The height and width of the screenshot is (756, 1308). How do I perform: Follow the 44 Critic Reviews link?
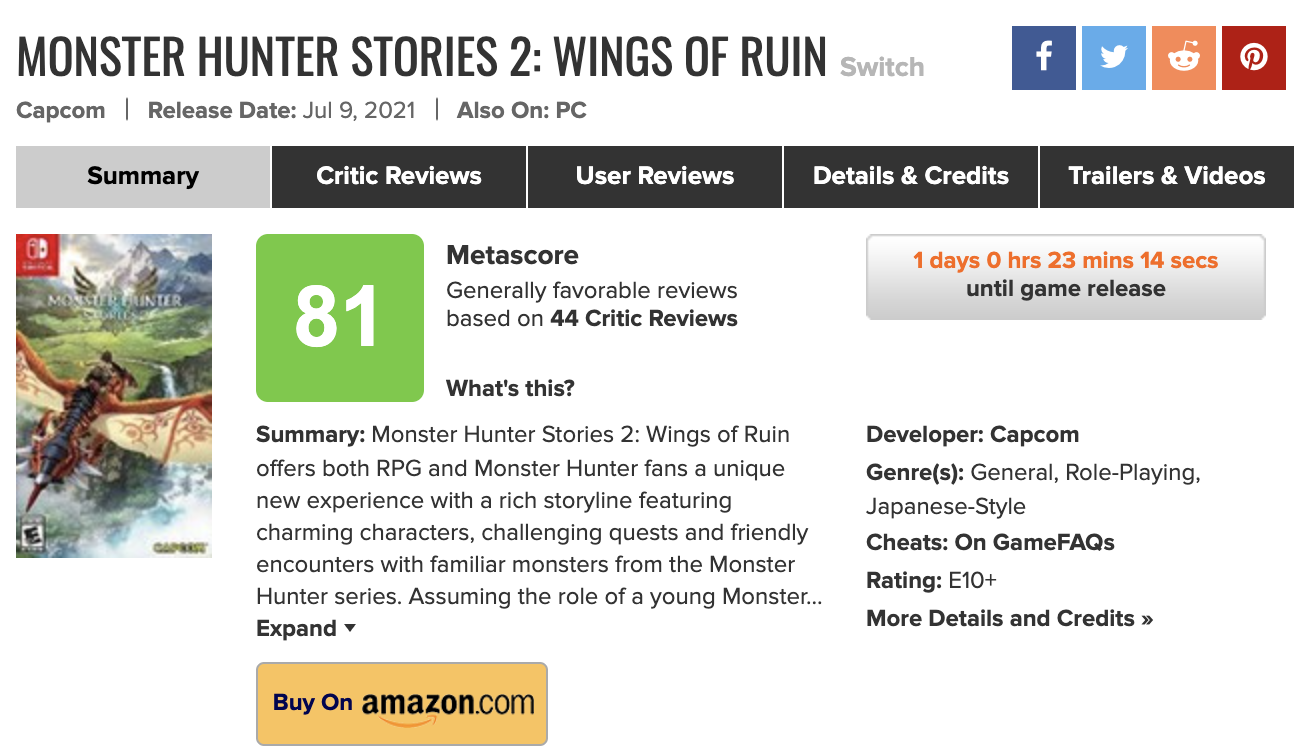(x=644, y=319)
